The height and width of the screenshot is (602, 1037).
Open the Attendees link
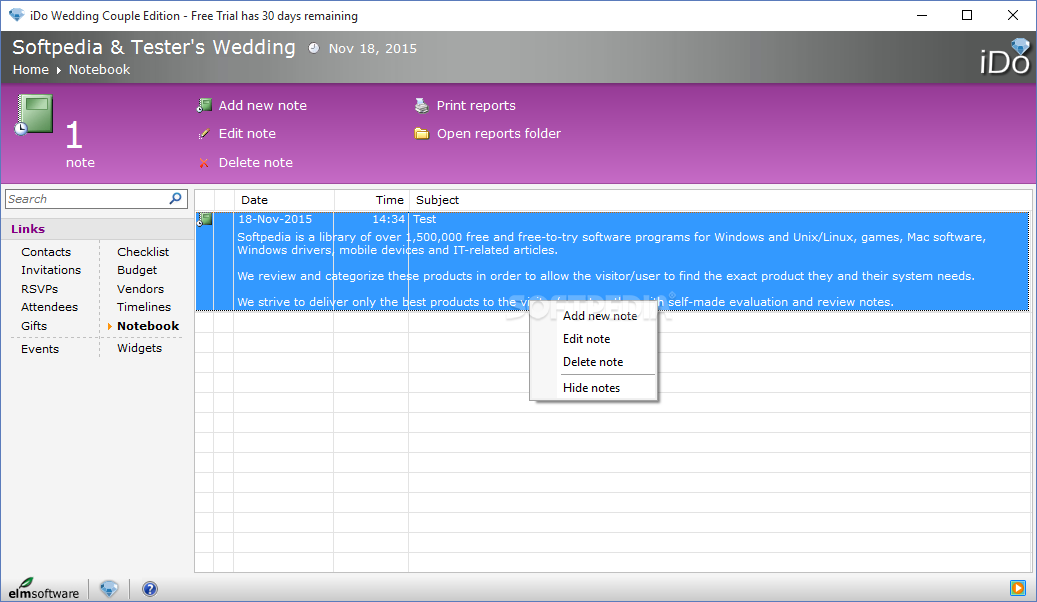click(x=50, y=307)
